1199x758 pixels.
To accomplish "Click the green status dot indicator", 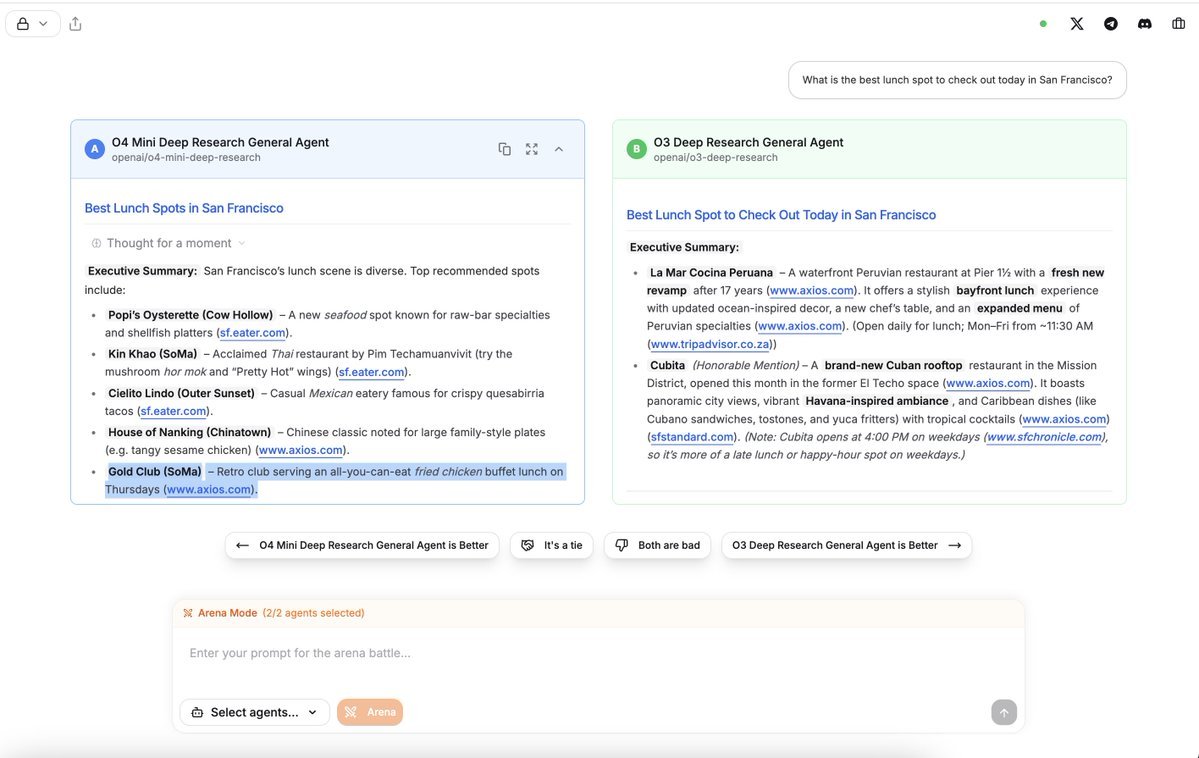I will pyautogui.click(x=1043, y=24).
